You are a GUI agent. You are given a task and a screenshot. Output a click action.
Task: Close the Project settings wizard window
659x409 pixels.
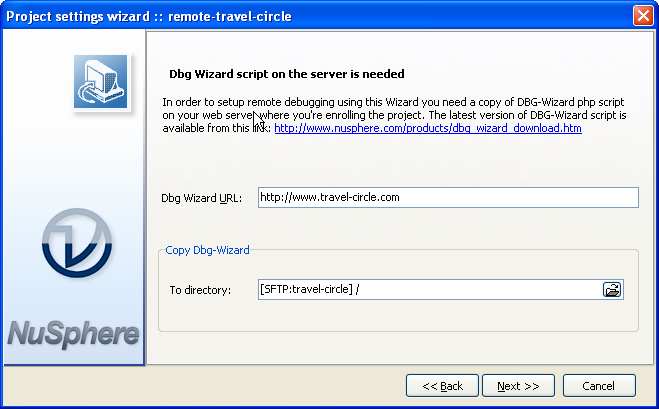(x=642, y=15)
